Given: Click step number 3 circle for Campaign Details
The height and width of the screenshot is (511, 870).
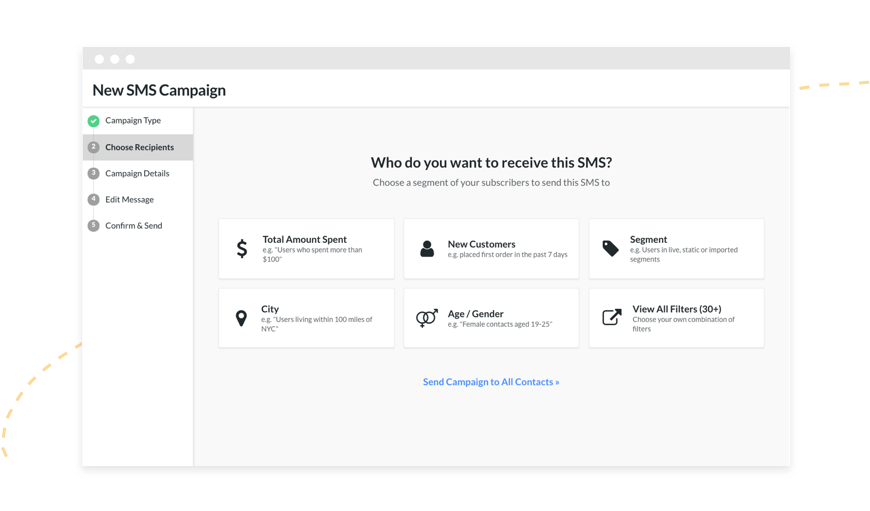Looking at the screenshot, I should [93, 173].
